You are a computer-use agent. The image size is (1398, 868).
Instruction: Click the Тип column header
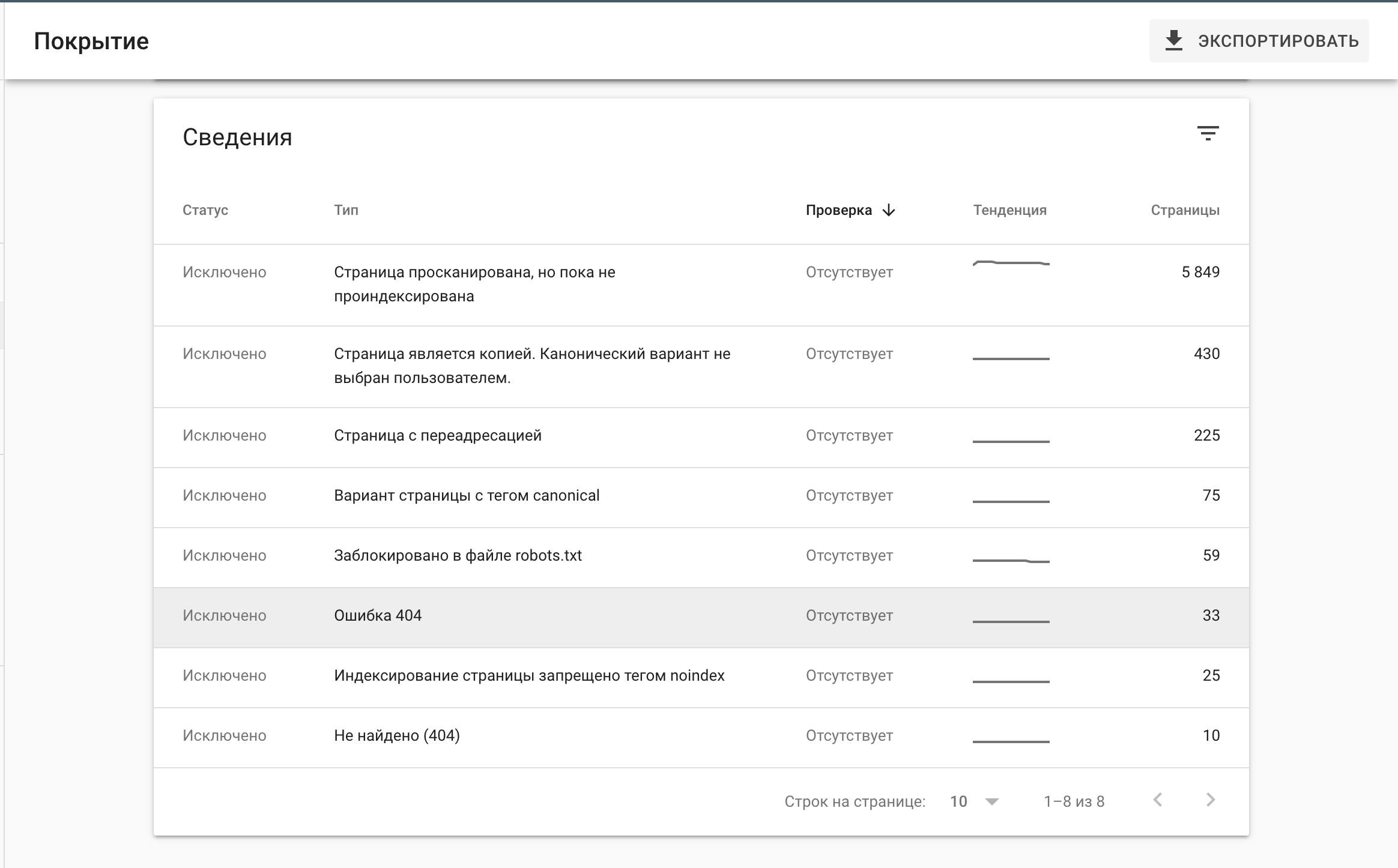346,210
